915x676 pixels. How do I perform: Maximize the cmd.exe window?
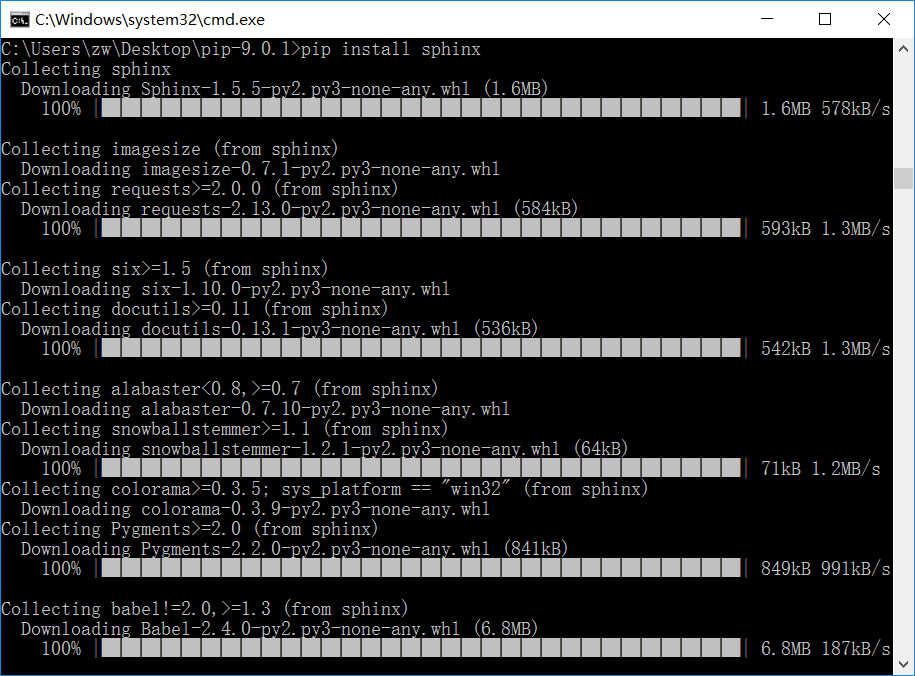pos(825,19)
